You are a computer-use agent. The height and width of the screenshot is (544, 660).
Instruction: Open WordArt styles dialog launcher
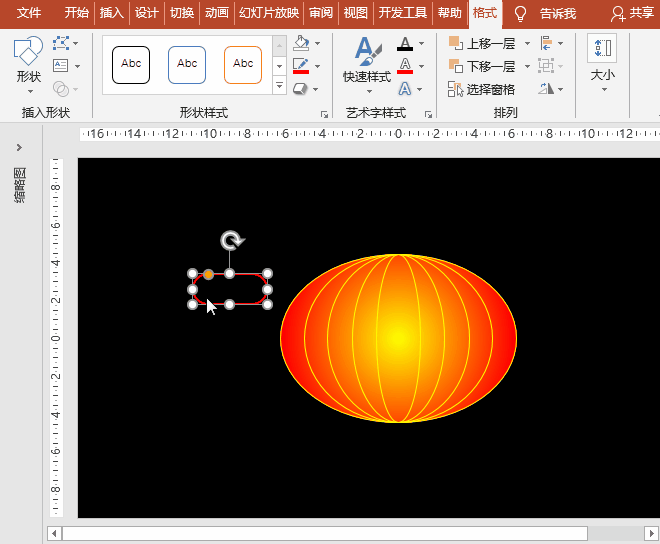tap(428, 114)
